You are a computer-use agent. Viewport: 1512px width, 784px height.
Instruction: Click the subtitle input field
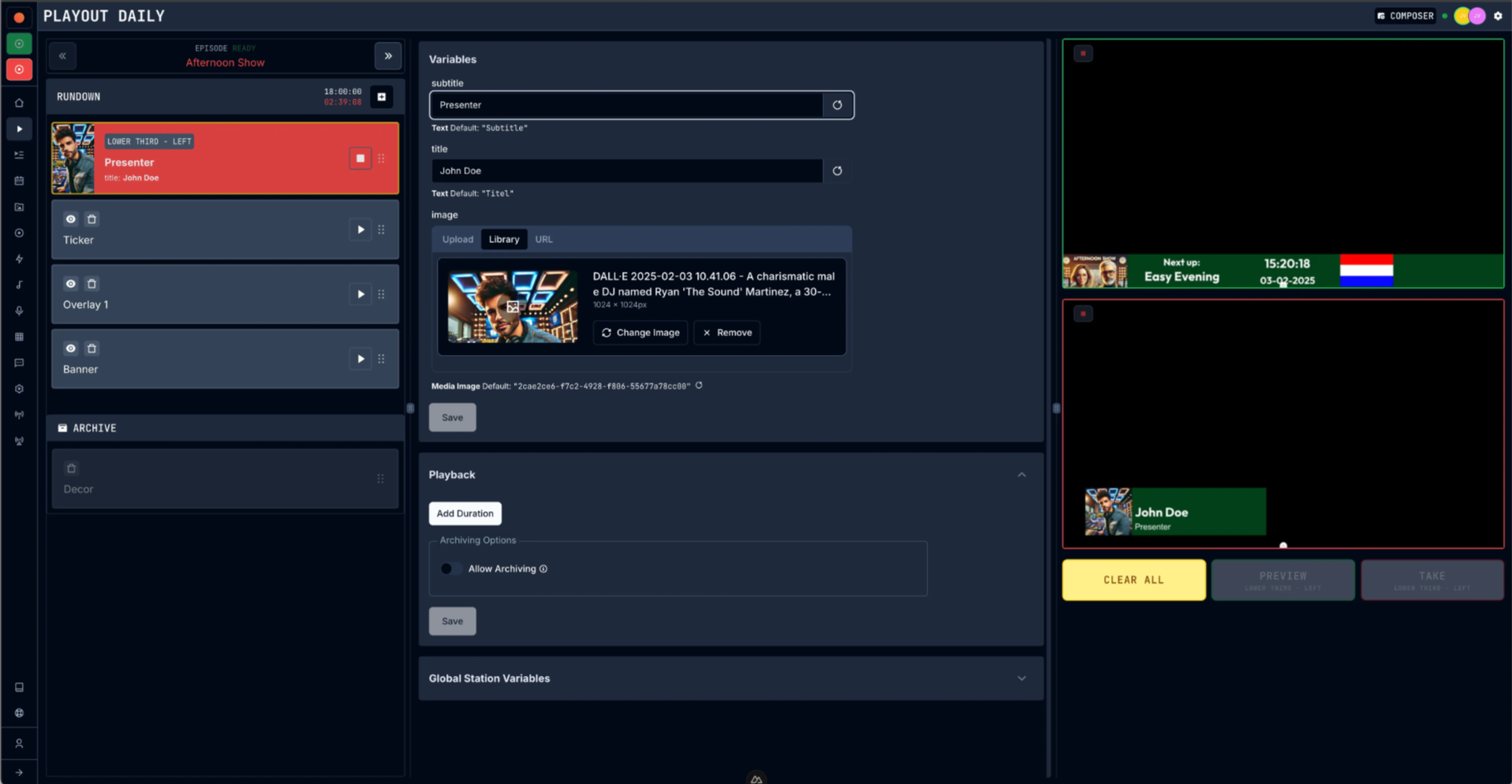pyautogui.click(x=627, y=105)
